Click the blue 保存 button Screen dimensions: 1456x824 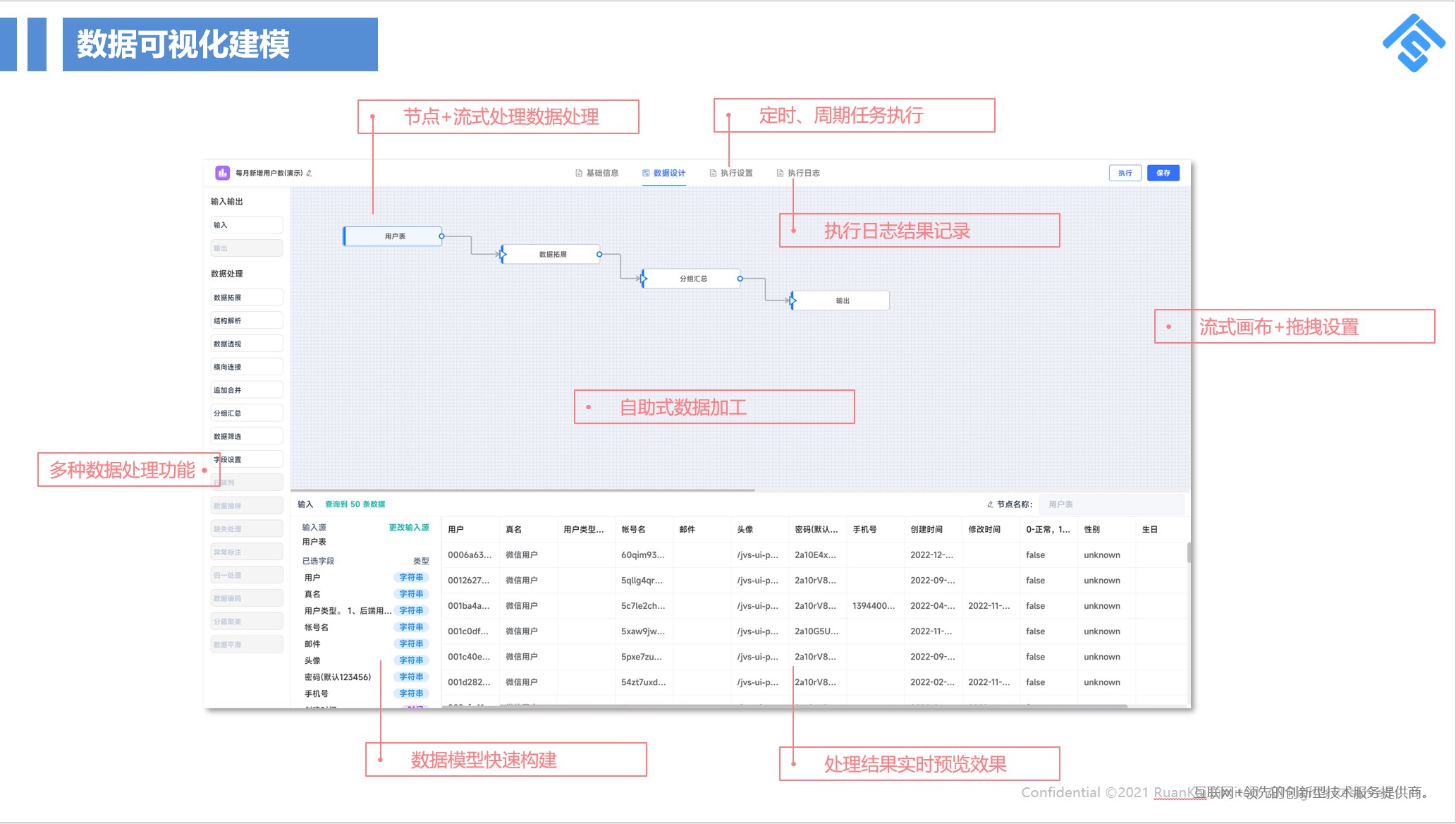pos(1163,173)
